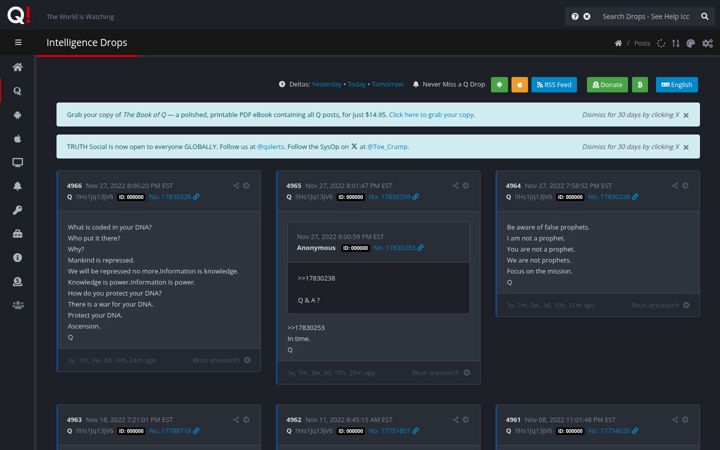Open the toolbox icon in the sidebar

pos(17,234)
